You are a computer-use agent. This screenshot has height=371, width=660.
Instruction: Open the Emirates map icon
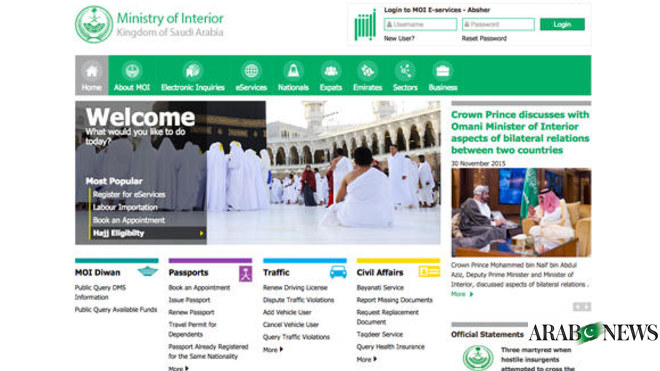(367, 71)
